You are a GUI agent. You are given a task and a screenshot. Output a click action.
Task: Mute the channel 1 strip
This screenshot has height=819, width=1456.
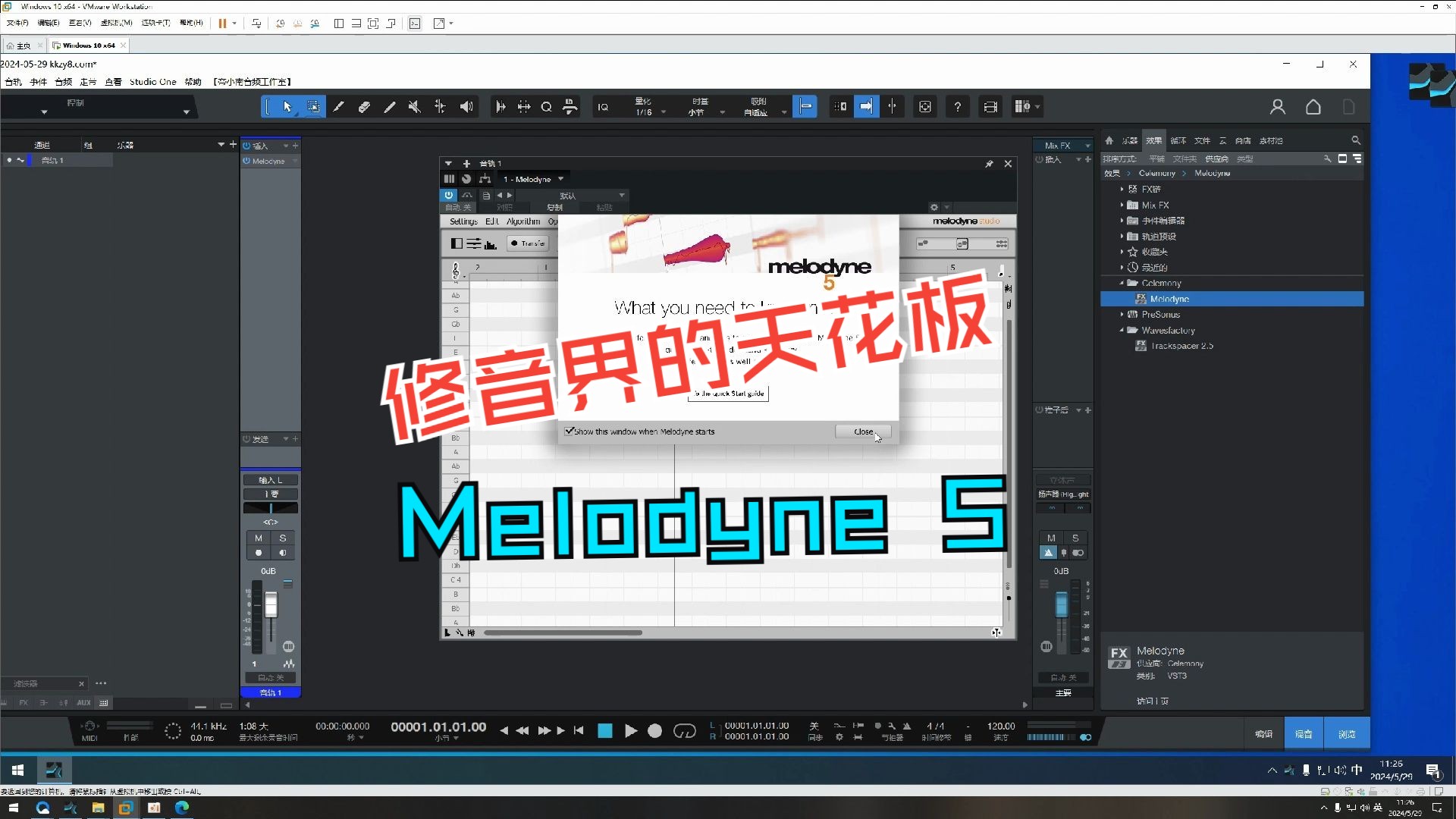click(259, 538)
